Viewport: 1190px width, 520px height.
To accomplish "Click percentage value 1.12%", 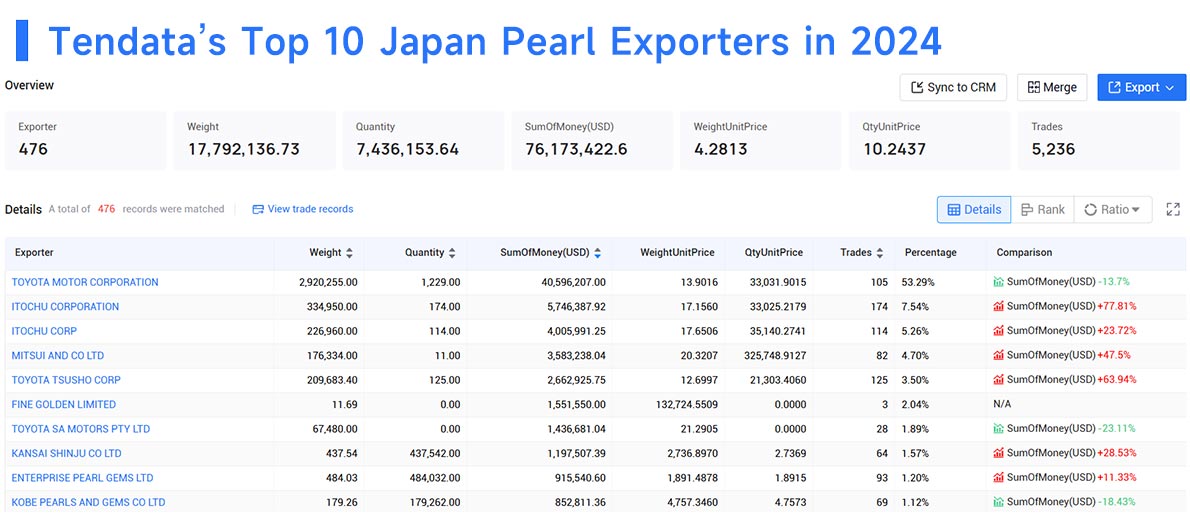I will pyautogui.click(x=915, y=502).
